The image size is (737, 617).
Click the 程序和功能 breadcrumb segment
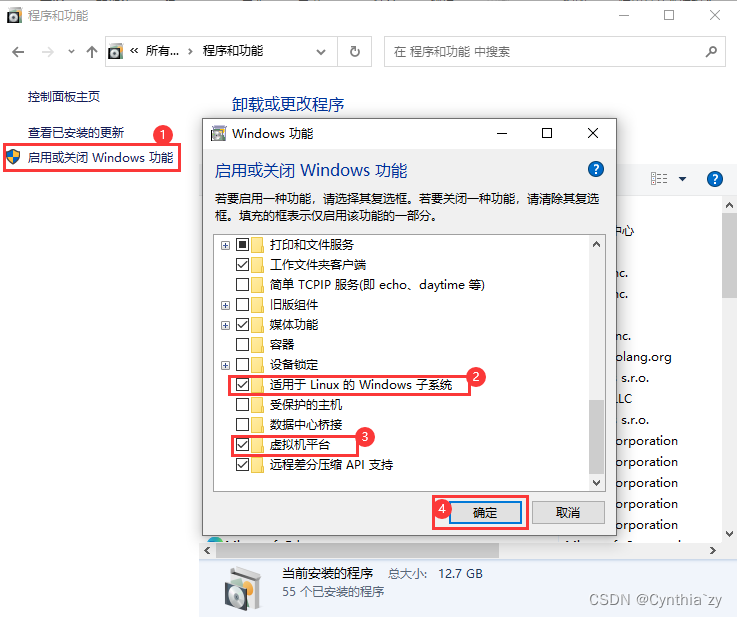click(233, 51)
